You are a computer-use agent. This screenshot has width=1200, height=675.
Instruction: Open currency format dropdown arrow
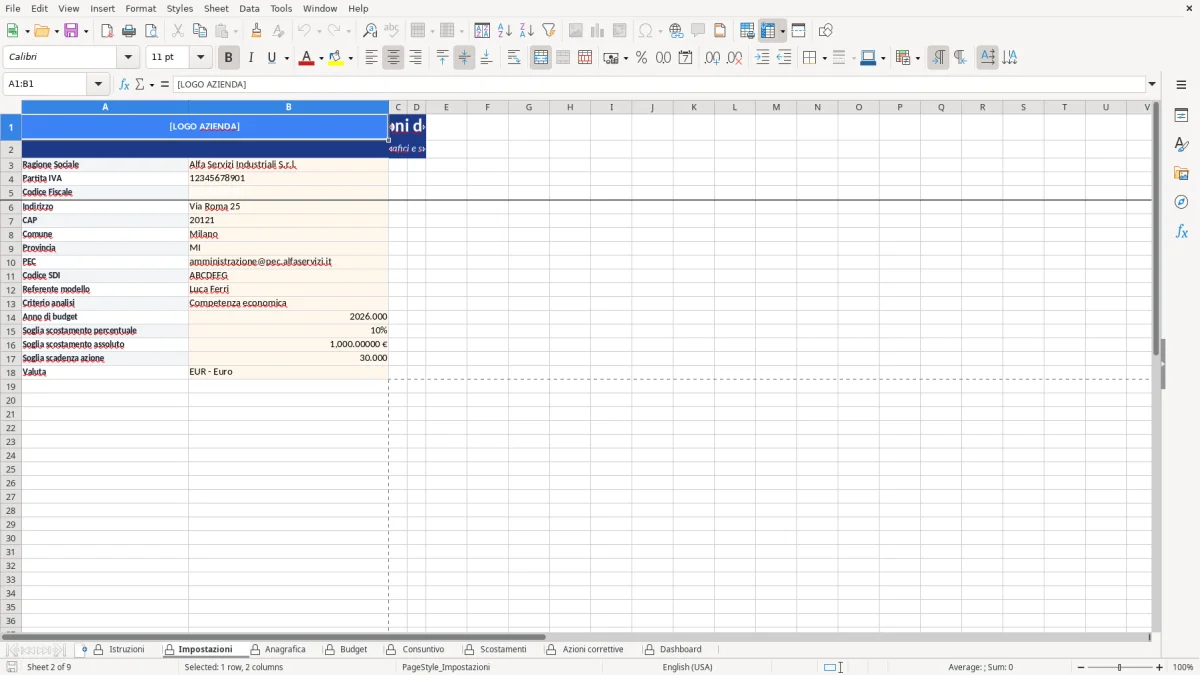pyautogui.click(x=625, y=58)
